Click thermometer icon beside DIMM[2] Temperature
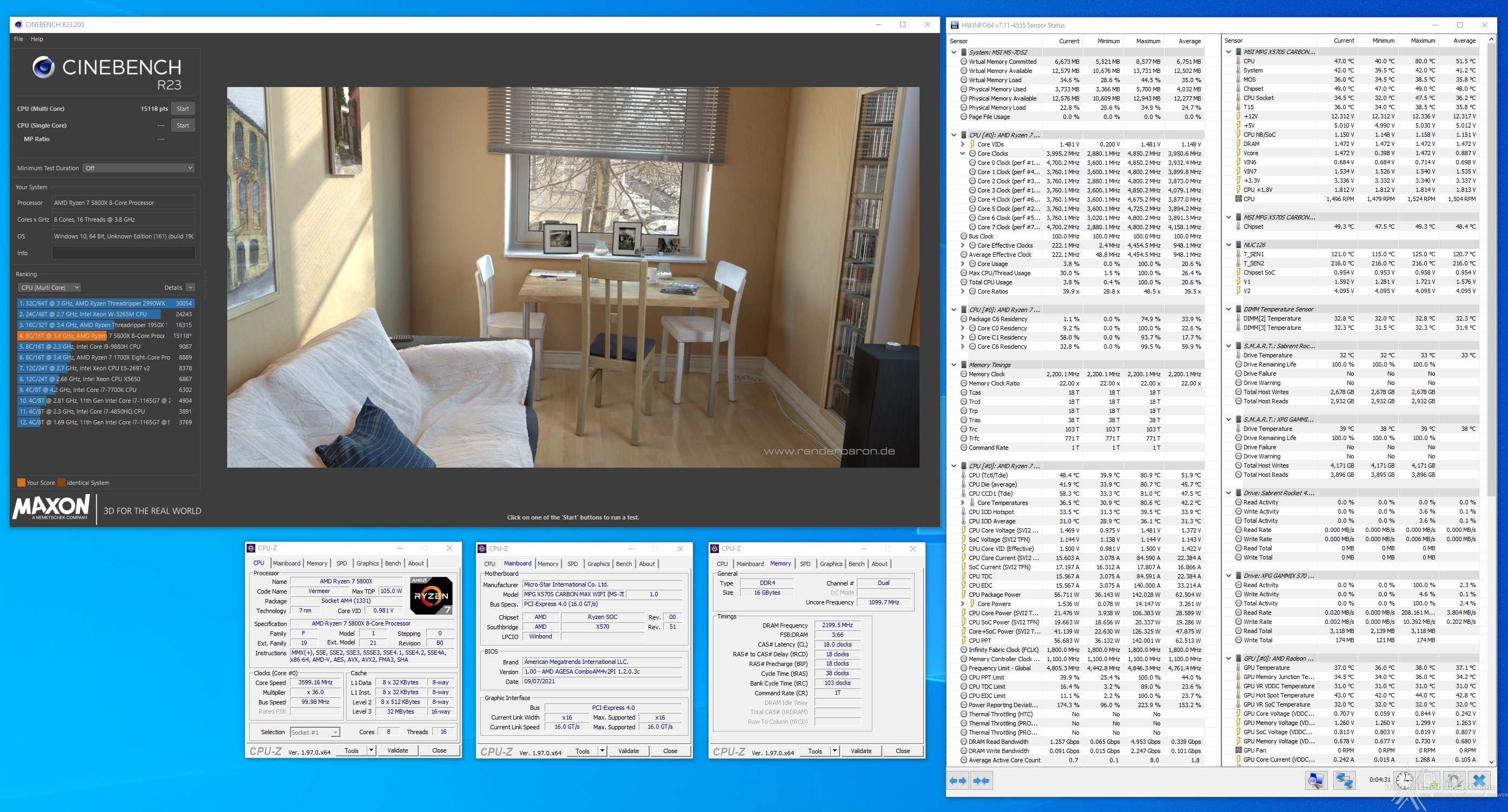1508x812 pixels. click(1238, 319)
